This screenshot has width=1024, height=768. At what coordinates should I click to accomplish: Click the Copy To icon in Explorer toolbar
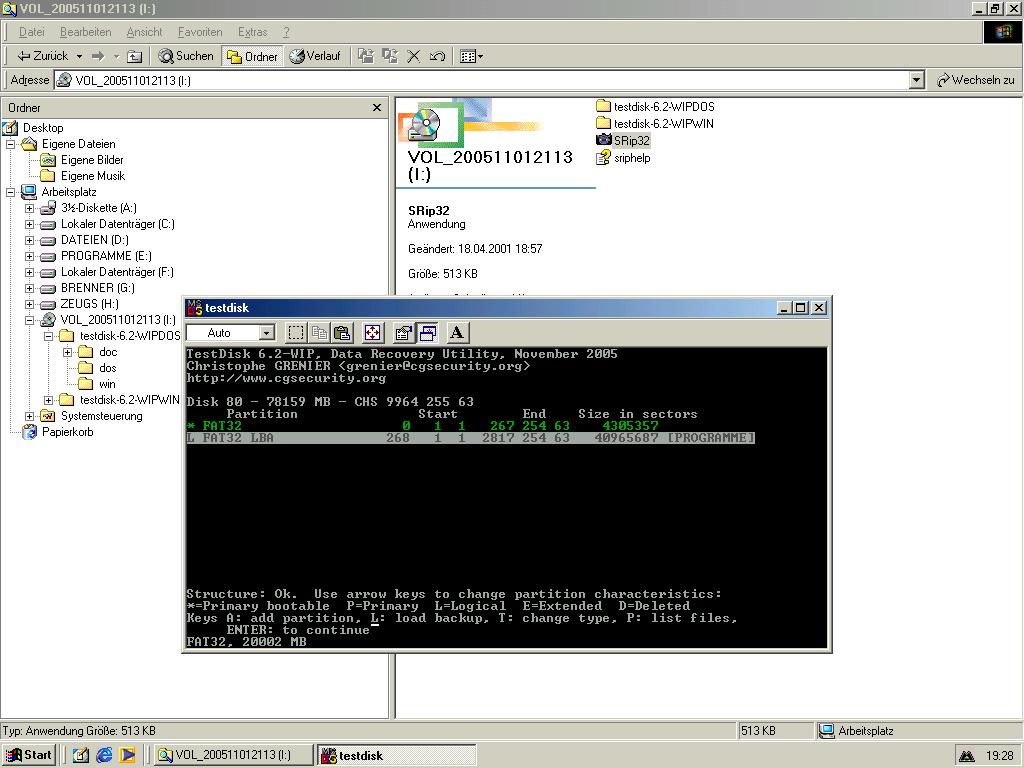click(390, 56)
